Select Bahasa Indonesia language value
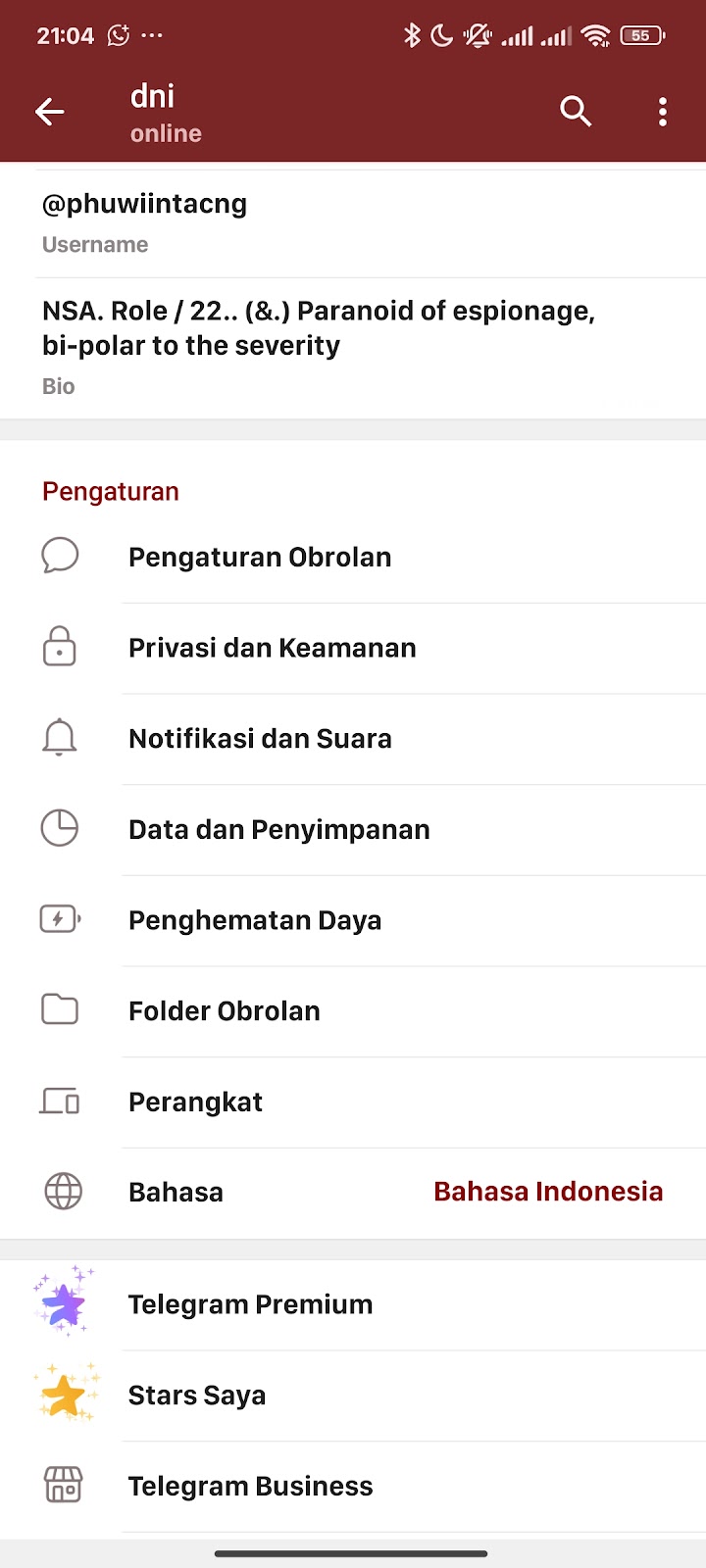This screenshot has height=1568, width=706. click(x=548, y=1192)
